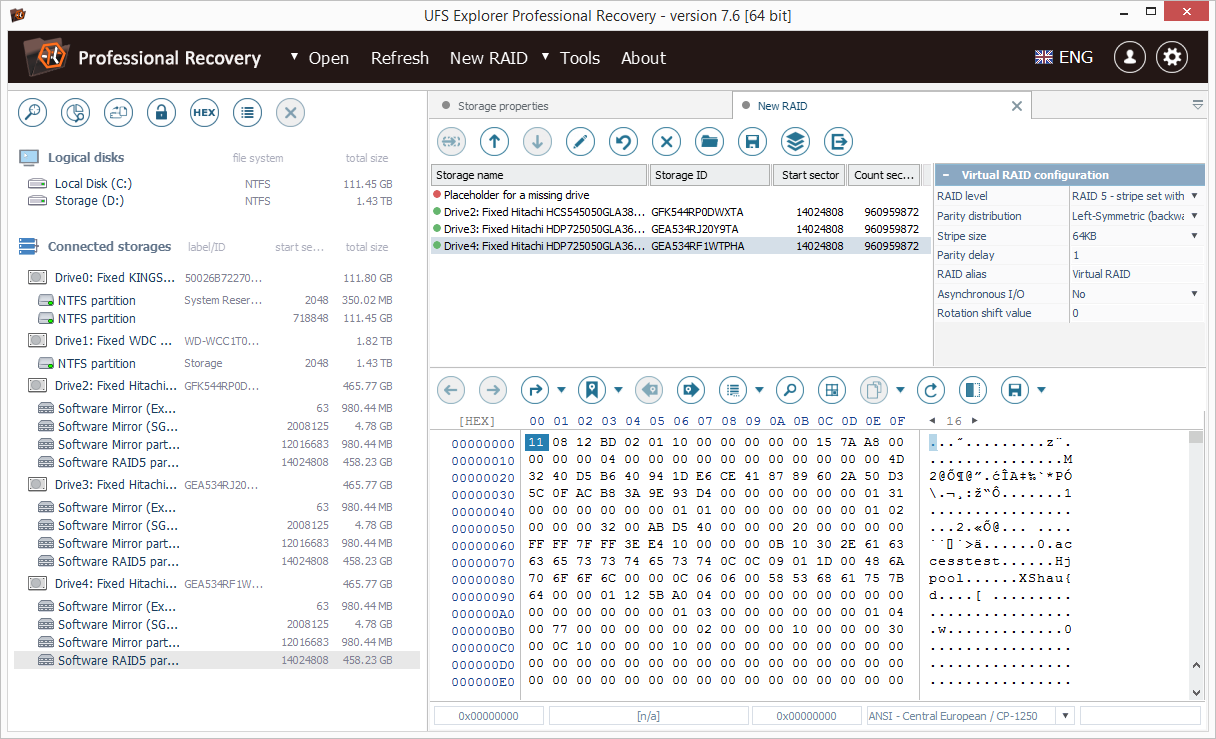Open the user account icon in header

click(1130, 57)
